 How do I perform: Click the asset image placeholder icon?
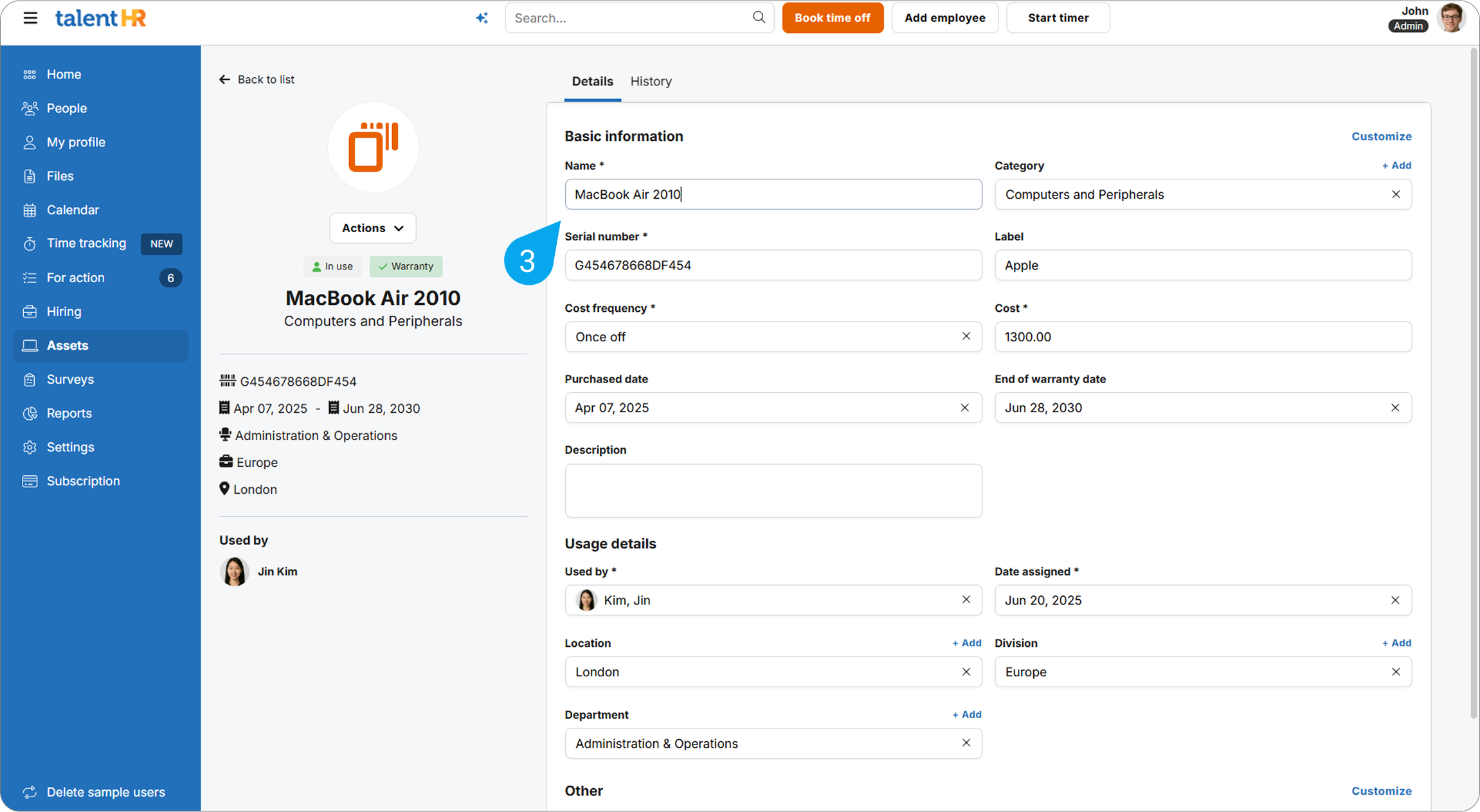[x=373, y=147]
